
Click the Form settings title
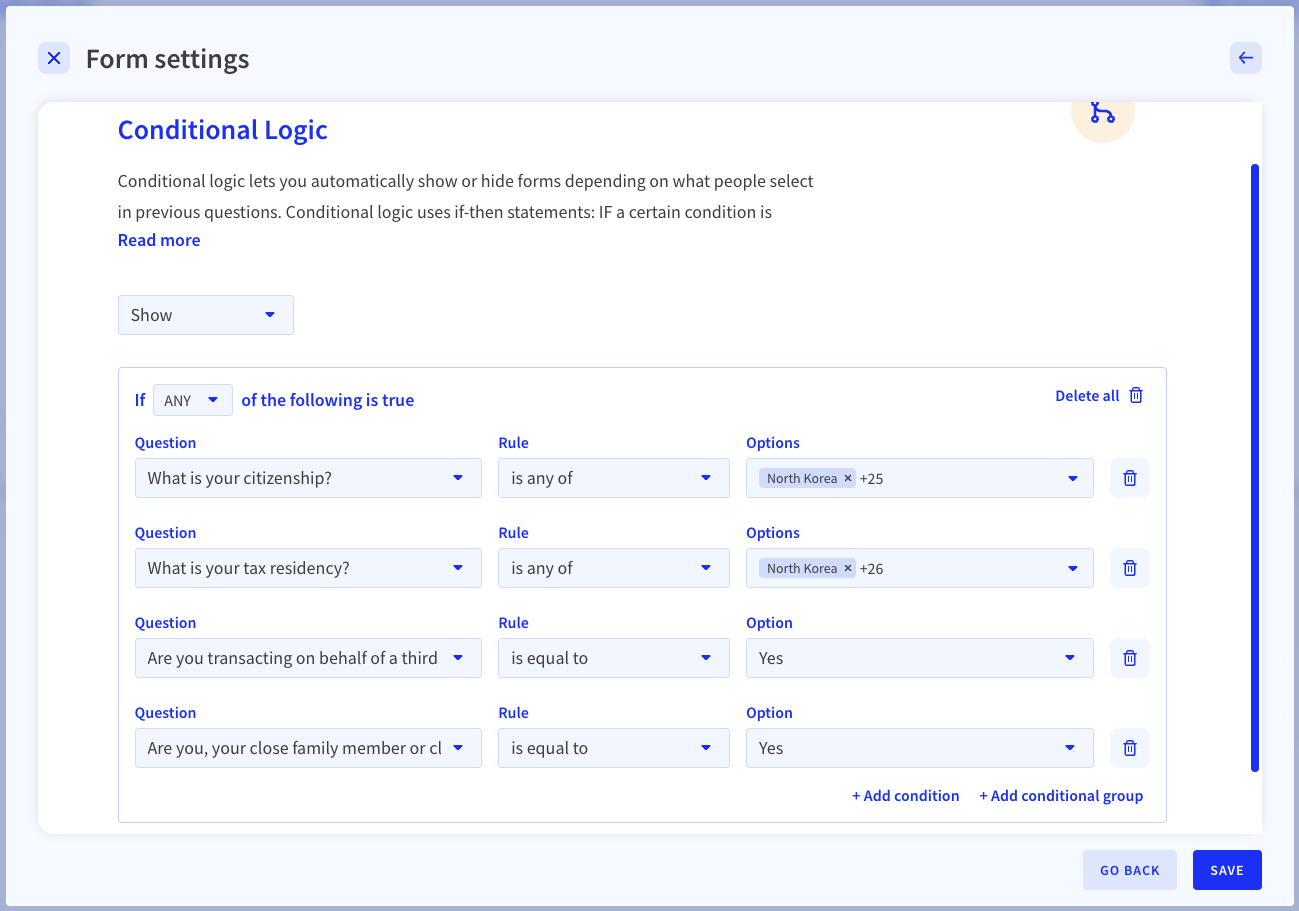point(168,59)
